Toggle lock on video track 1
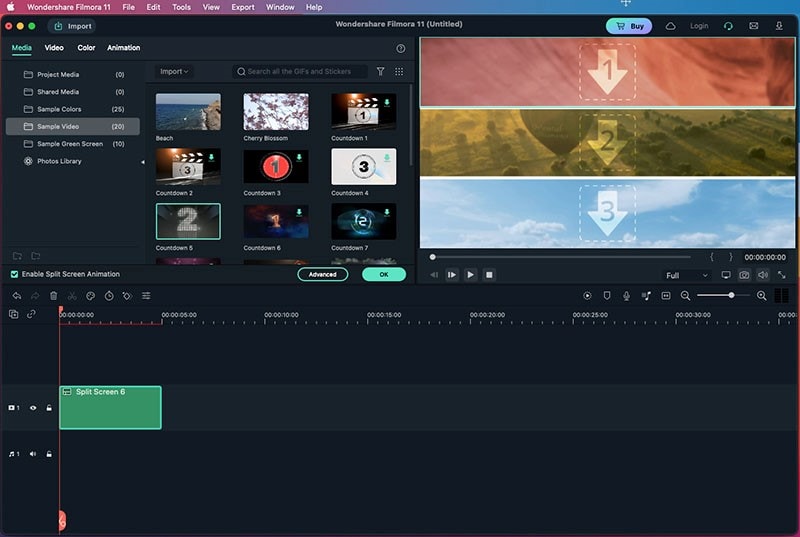 (49, 407)
